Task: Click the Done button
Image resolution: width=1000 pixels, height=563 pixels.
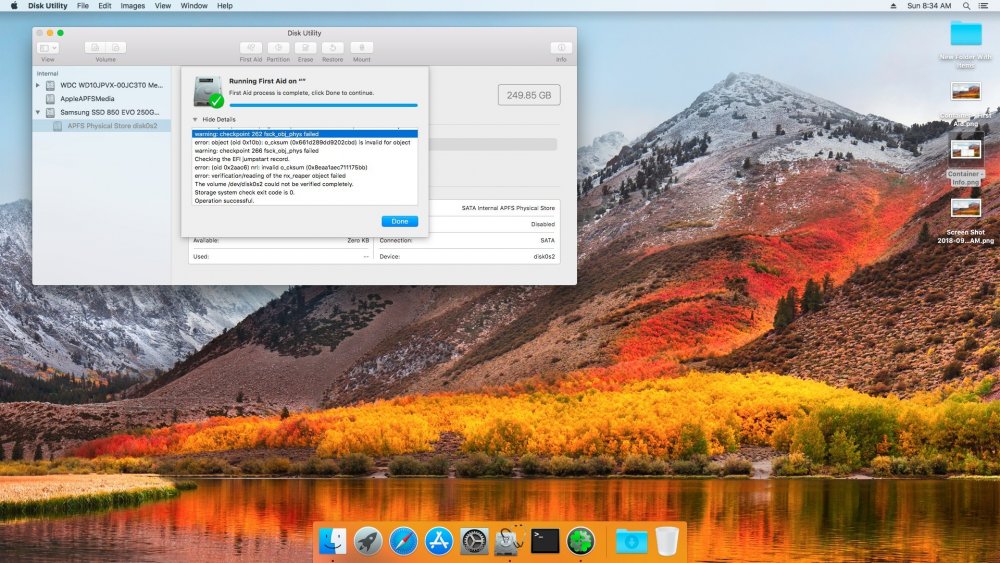Action: point(400,221)
